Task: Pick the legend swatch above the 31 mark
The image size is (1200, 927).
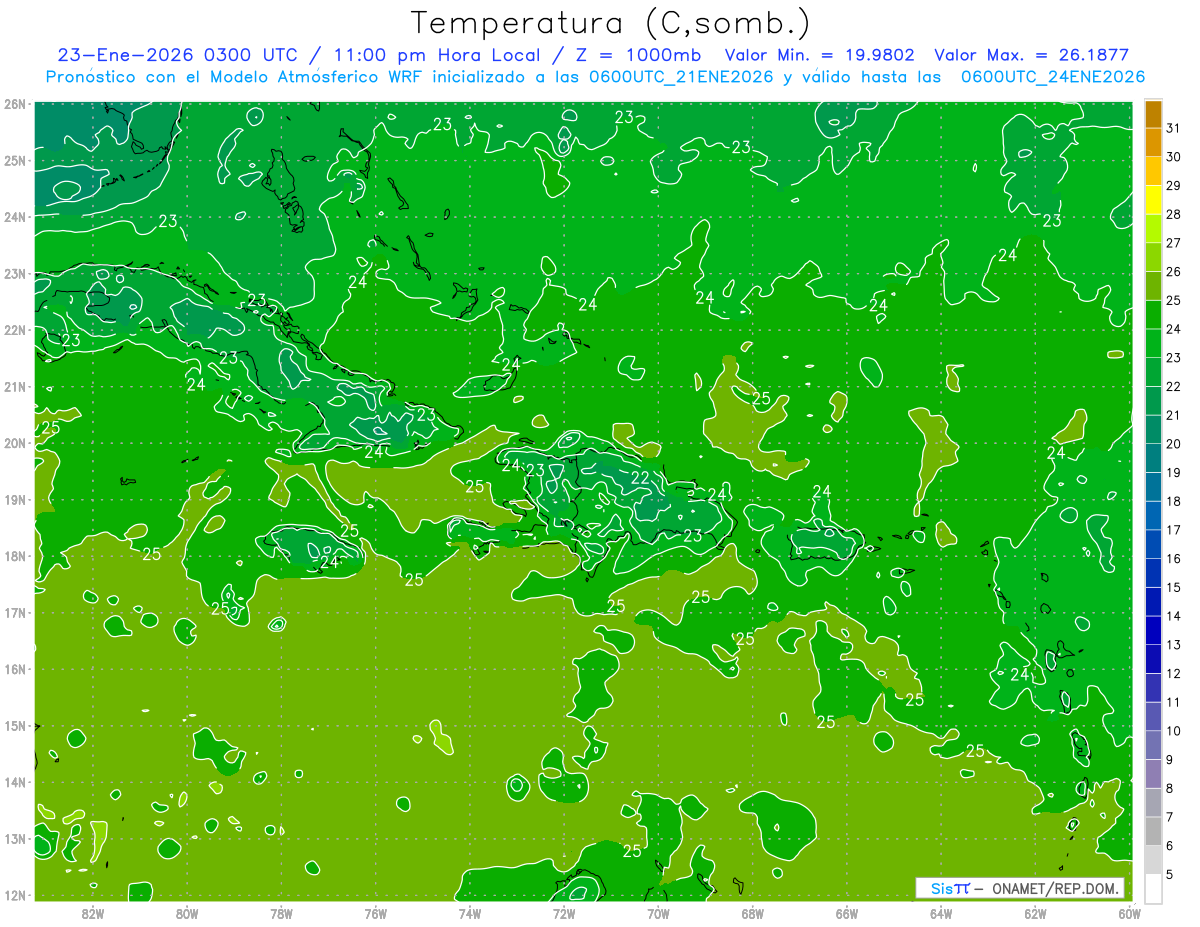Action: [x=1153, y=114]
